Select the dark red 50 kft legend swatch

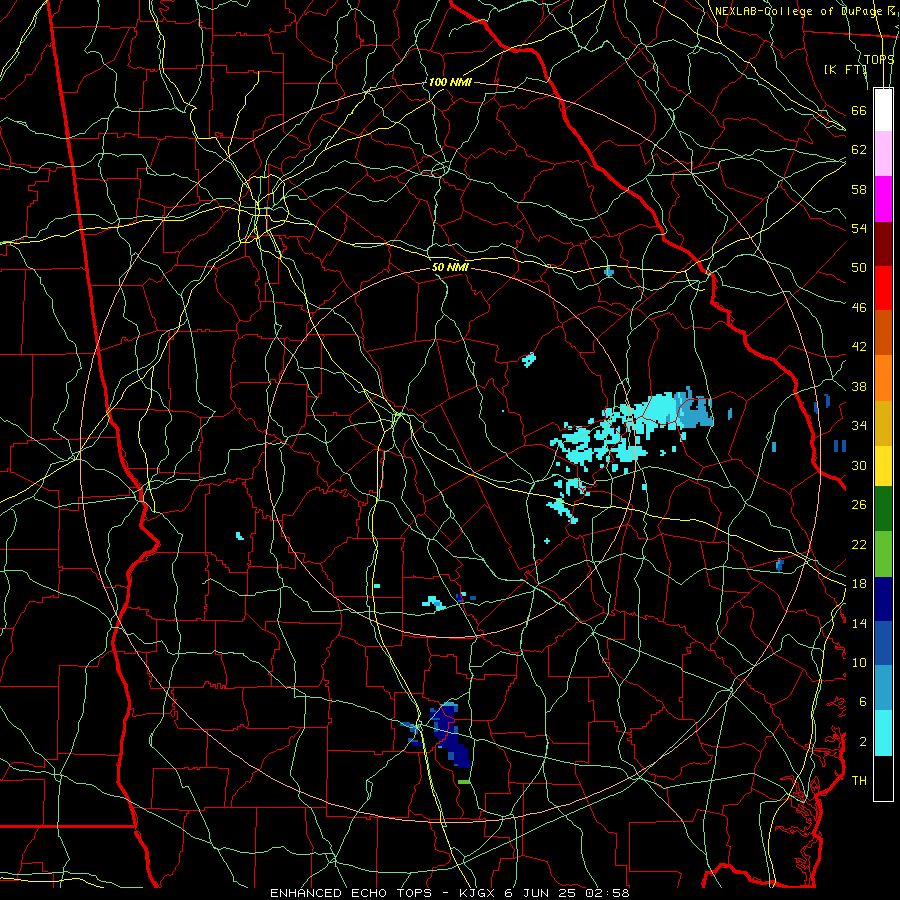pyautogui.click(x=883, y=243)
